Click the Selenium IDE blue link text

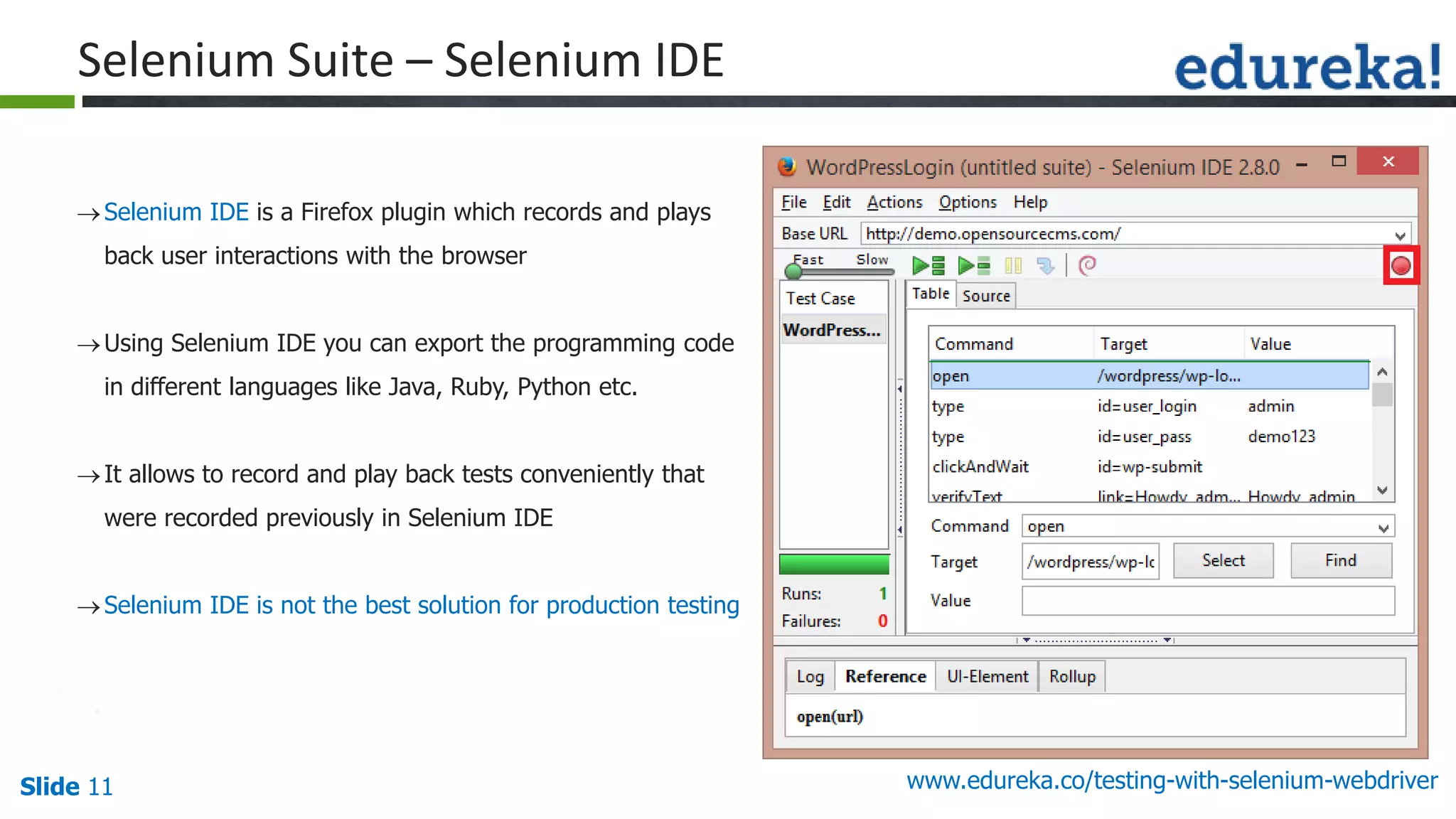(176, 212)
